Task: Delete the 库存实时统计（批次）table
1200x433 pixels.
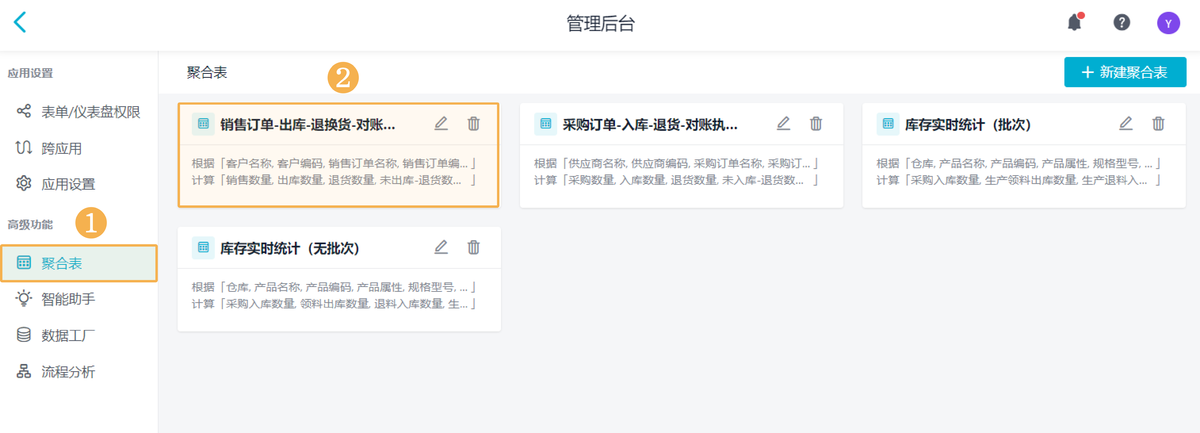Action: click(x=1158, y=124)
